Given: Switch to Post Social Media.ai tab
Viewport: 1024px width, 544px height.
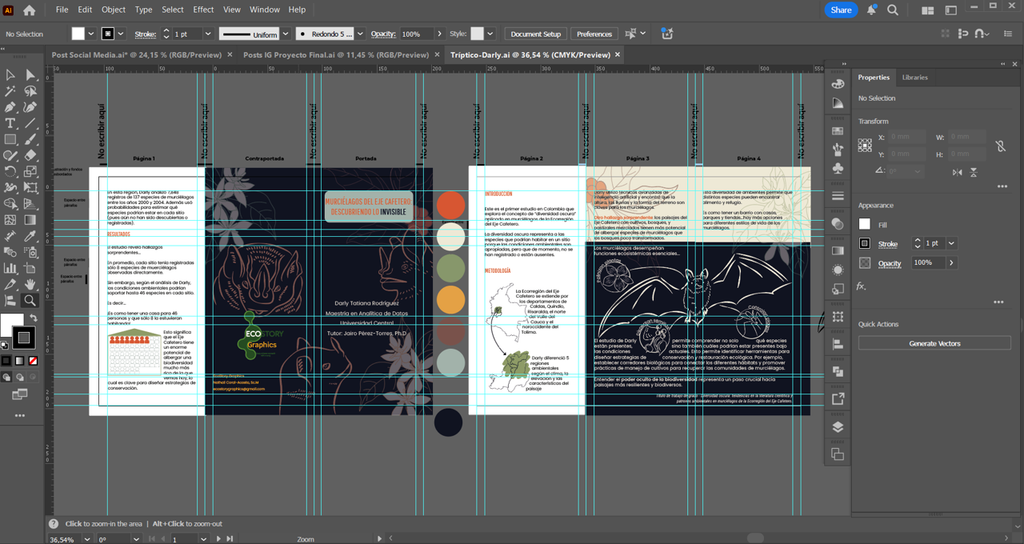Looking at the screenshot, I should coord(136,55).
